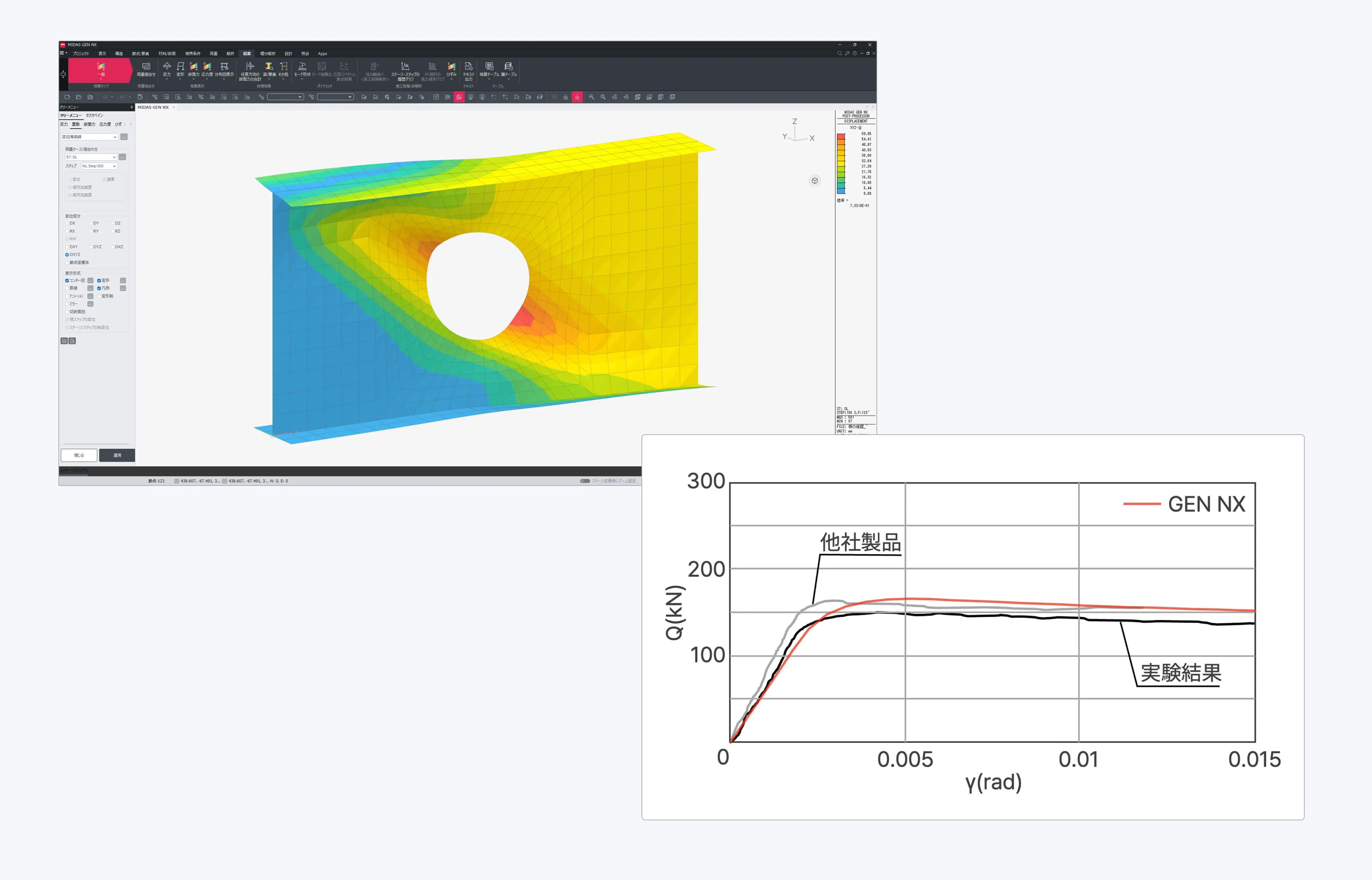Open the NL Step:100 step dropdown

point(99,166)
